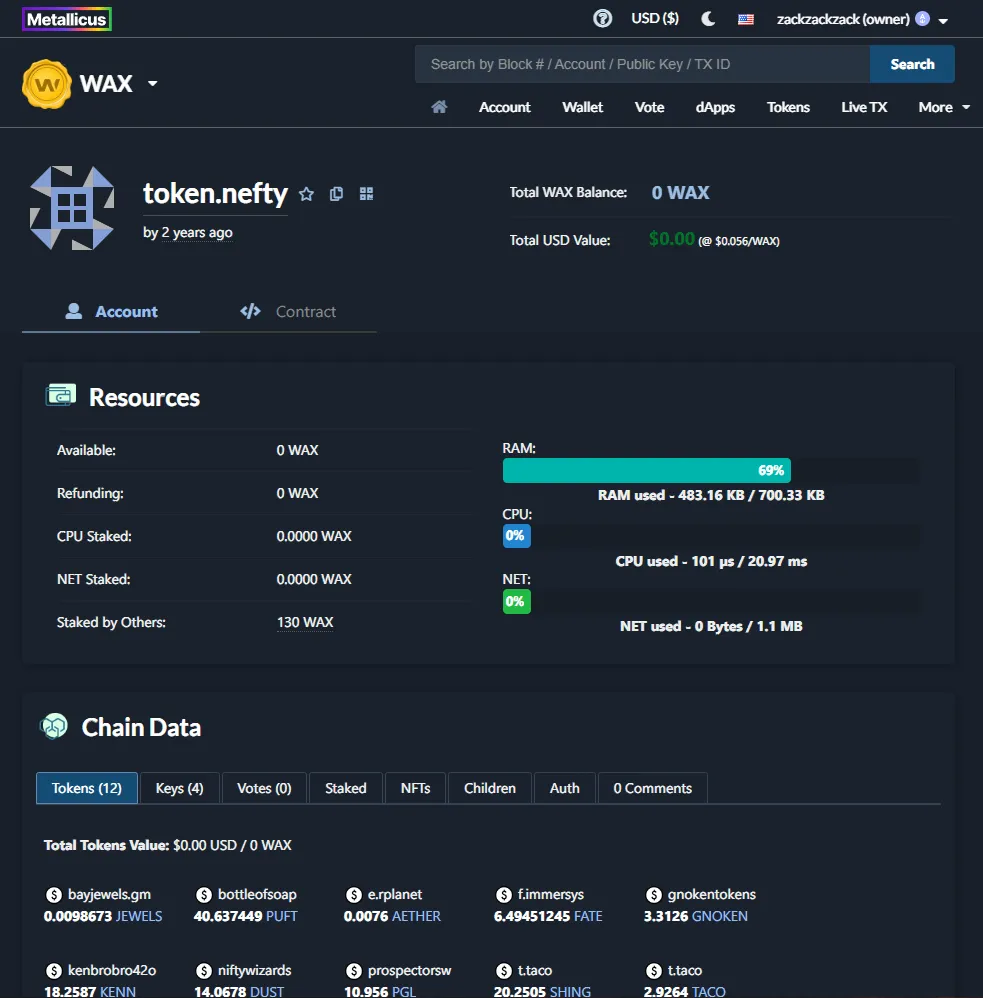The width and height of the screenshot is (983, 998).
Task: Open the Wallet nav menu item
Action: pos(582,107)
